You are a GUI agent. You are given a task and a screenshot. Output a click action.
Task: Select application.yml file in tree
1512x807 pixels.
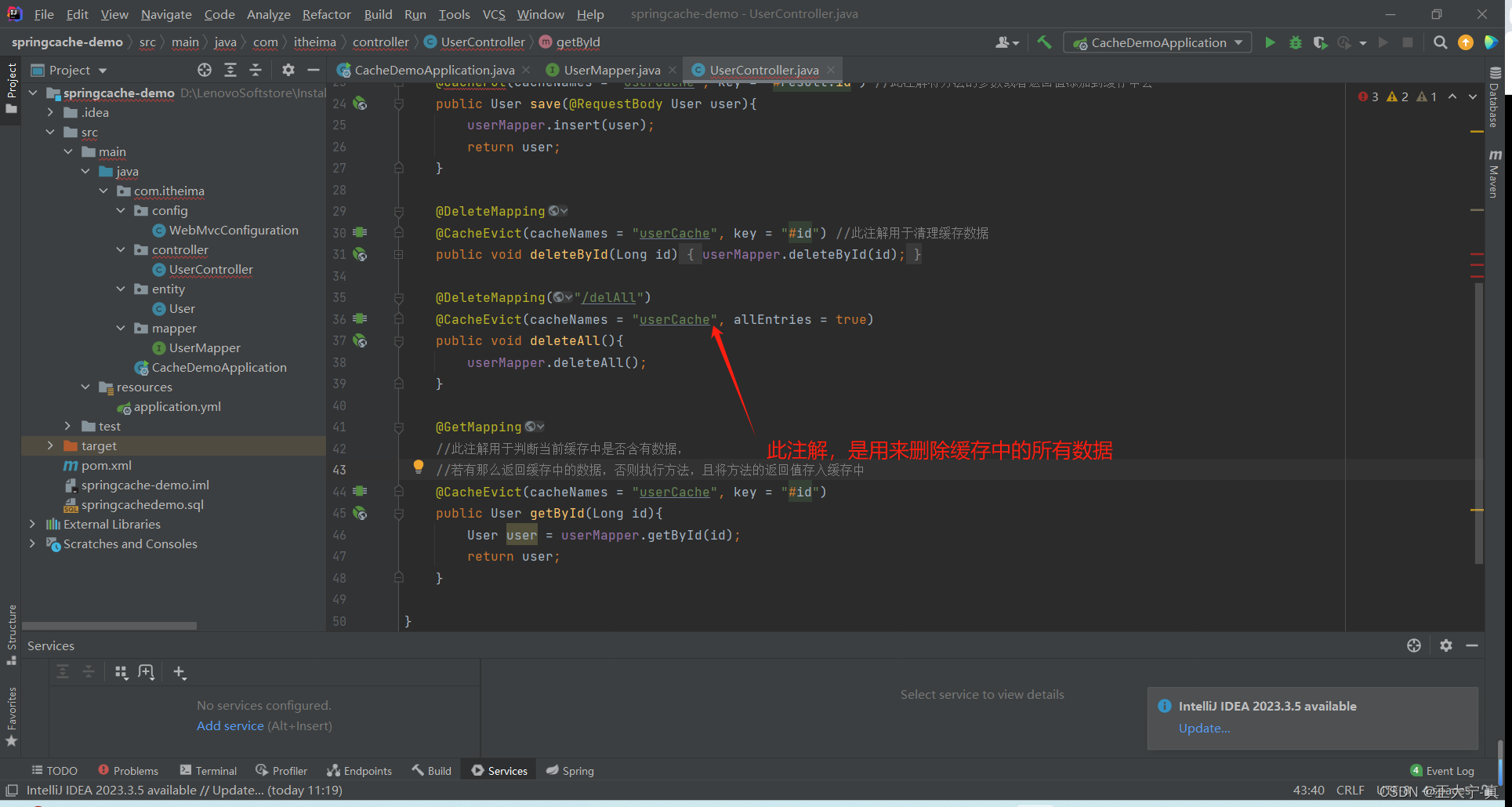tap(177, 406)
